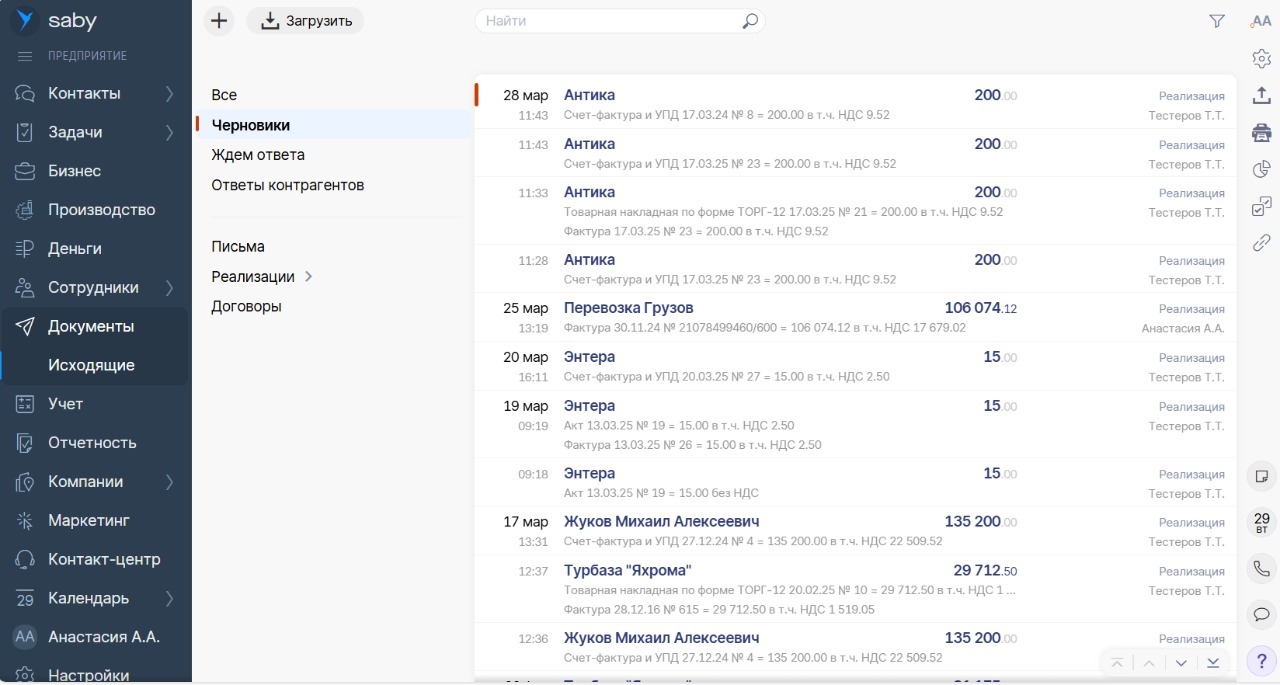The image size is (1280, 685).
Task: Toggle multi-select checkboxes mode icon
Action: coord(1262,206)
